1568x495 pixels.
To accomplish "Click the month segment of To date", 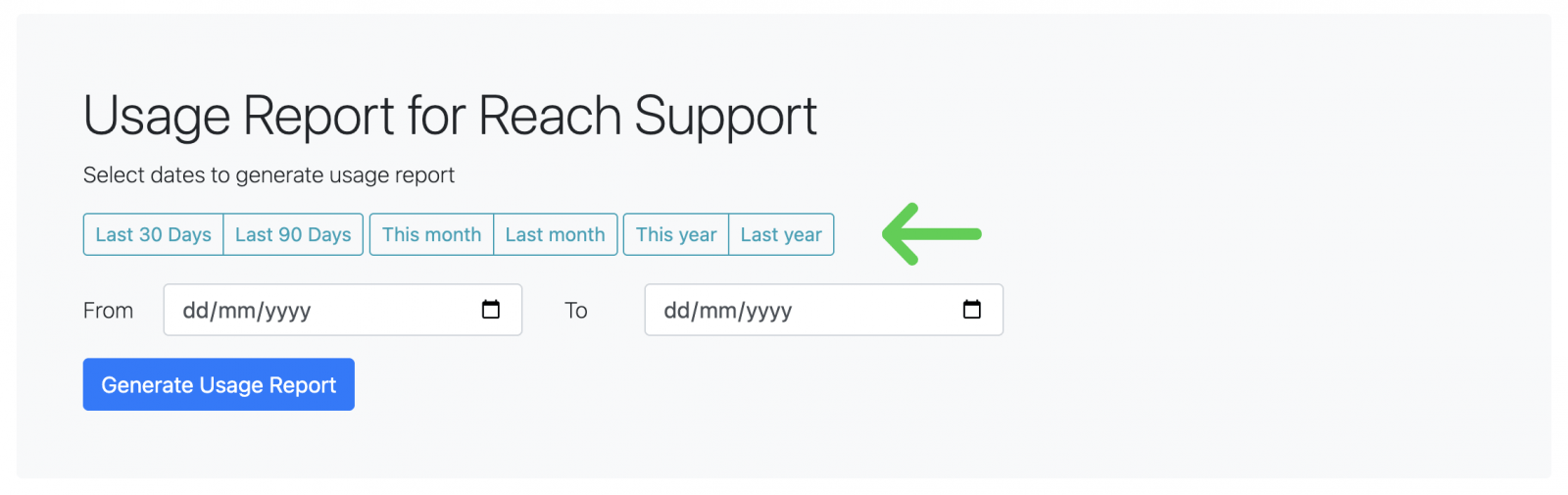I will click(717, 311).
